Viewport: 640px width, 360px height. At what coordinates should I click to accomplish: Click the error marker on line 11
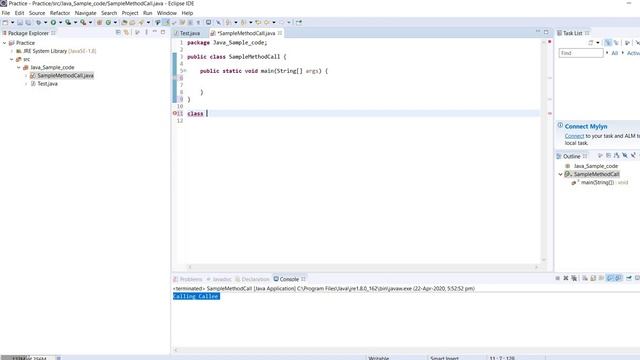click(175, 113)
